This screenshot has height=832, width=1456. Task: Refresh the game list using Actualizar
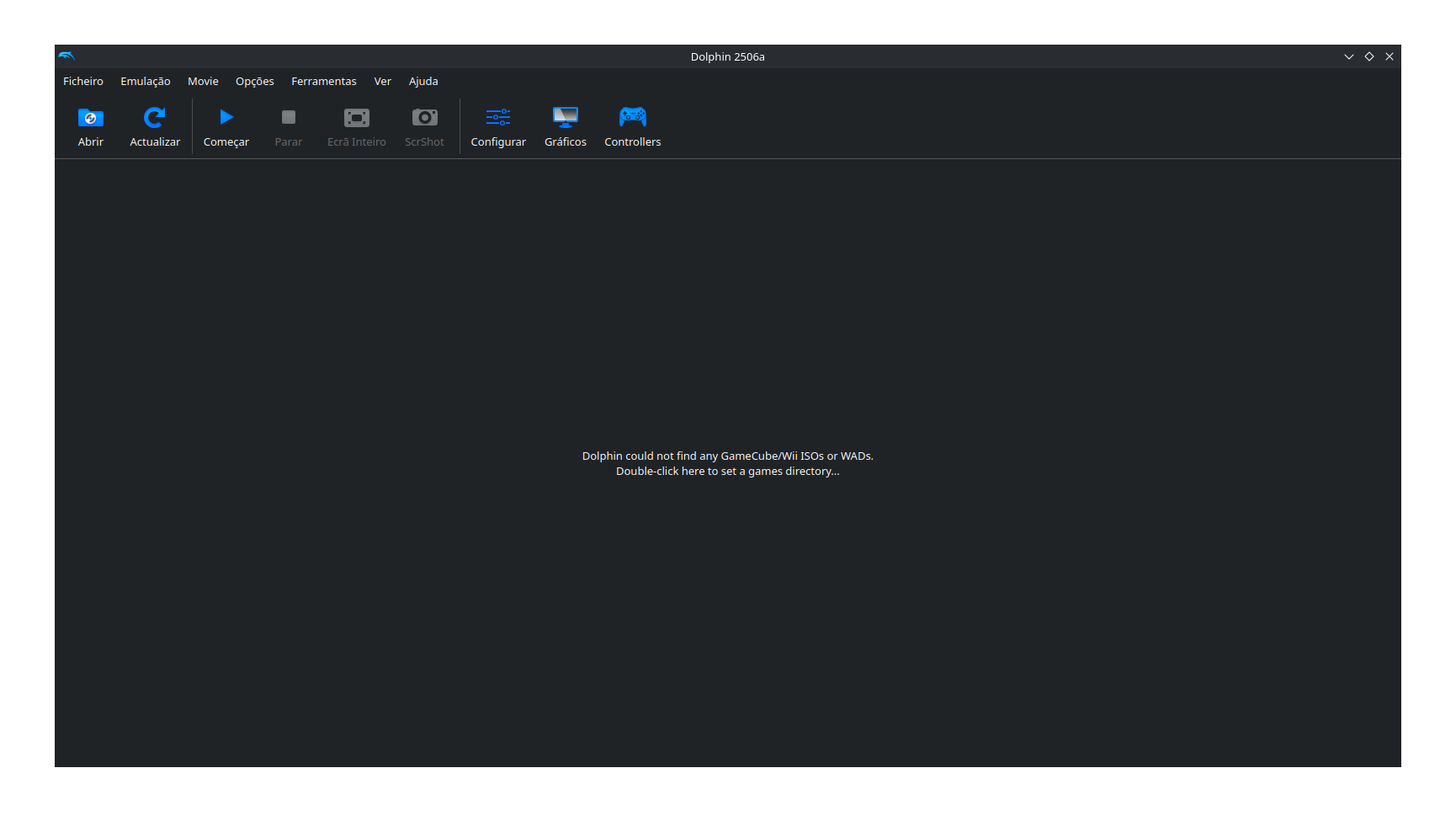pyautogui.click(x=155, y=126)
